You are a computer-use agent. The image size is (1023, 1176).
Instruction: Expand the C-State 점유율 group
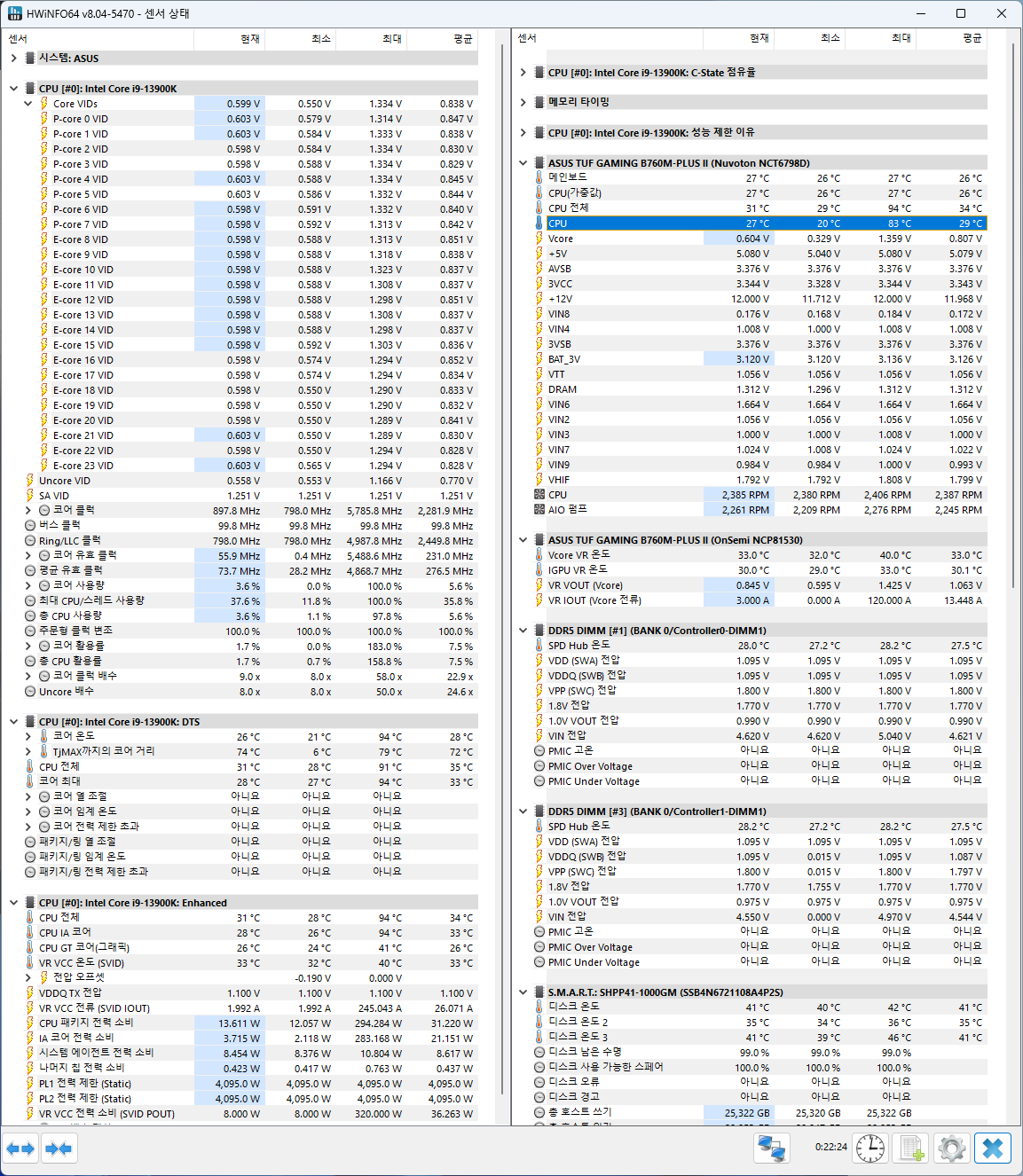tap(523, 73)
